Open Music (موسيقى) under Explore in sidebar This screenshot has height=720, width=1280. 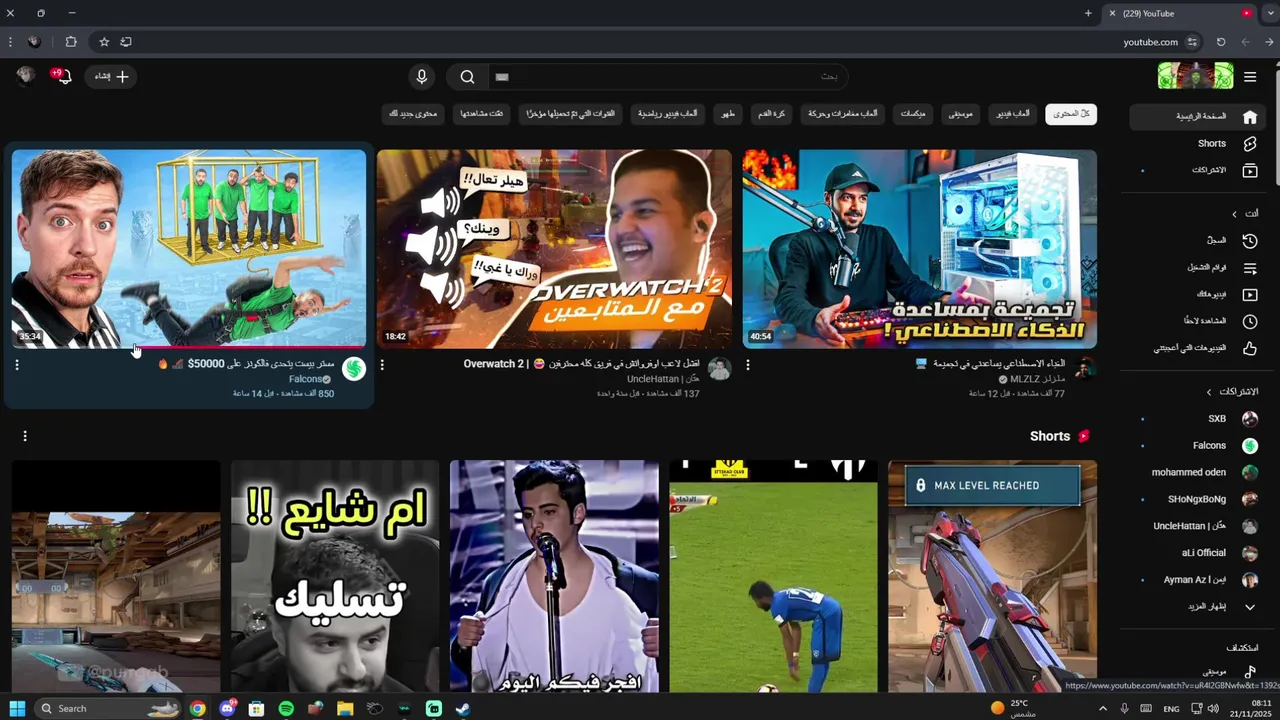(x=1196, y=672)
